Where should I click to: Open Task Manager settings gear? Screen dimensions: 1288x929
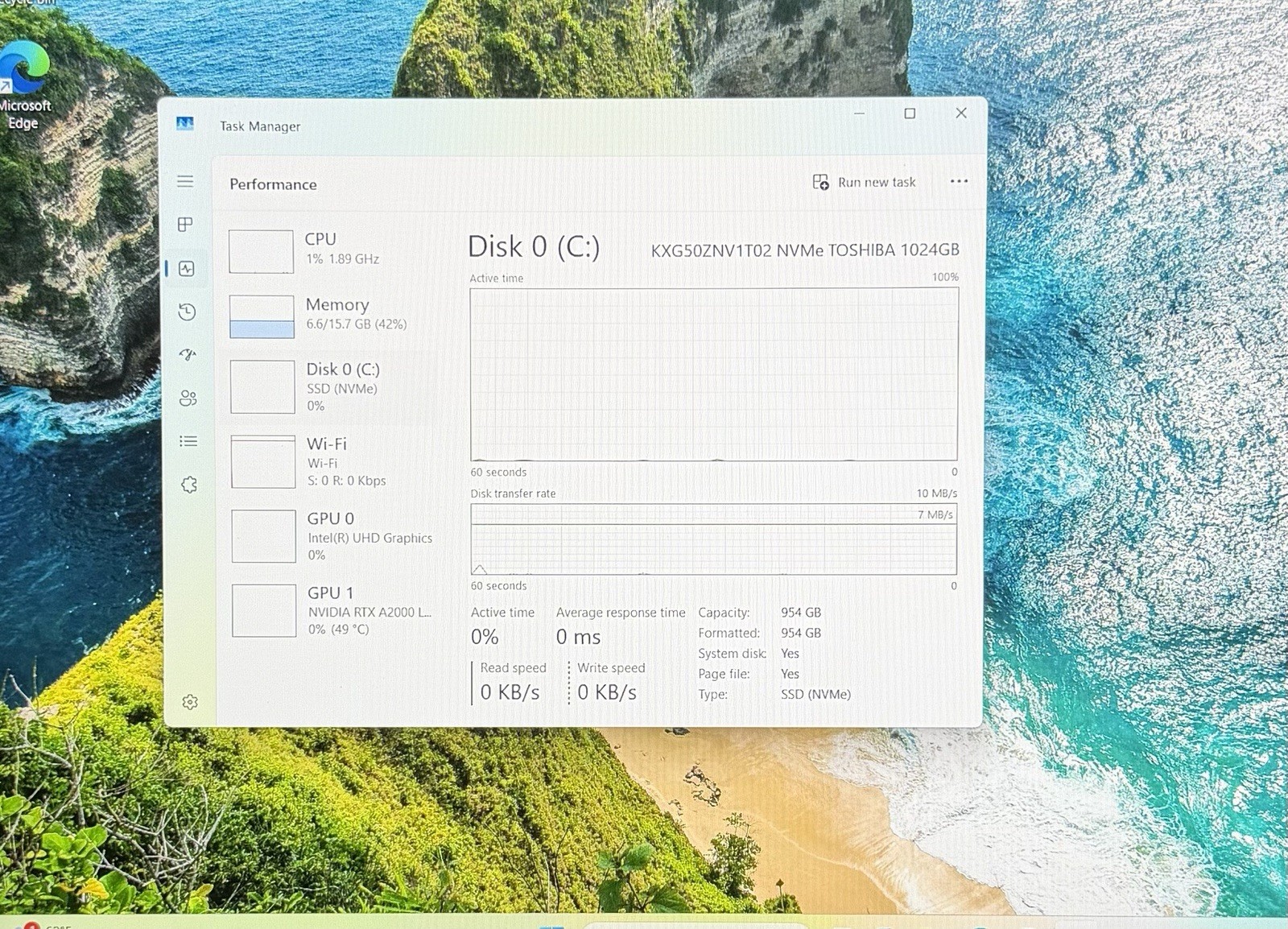pyautogui.click(x=190, y=702)
